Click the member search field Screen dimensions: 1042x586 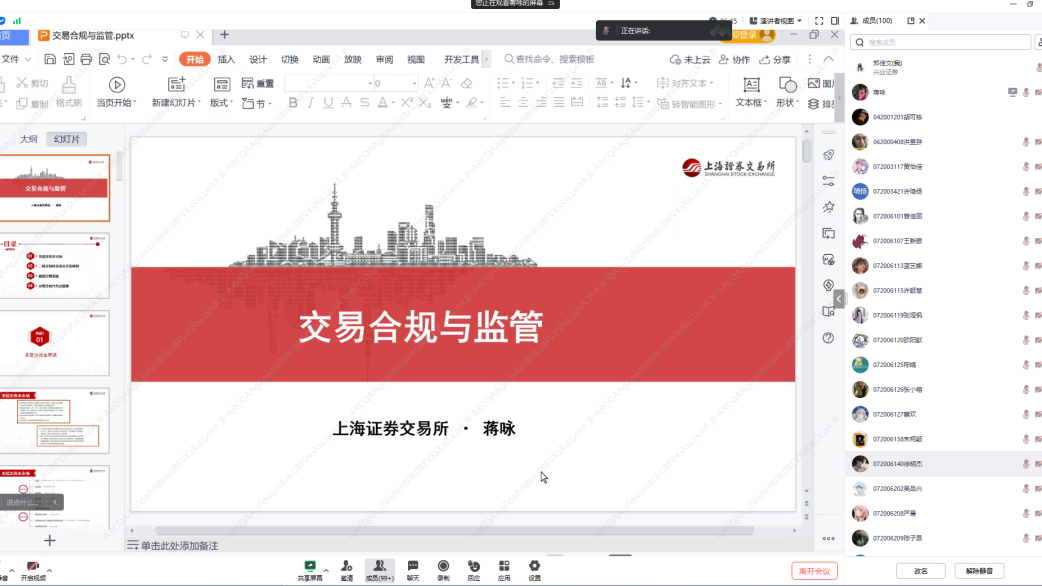tap(940, 42)
